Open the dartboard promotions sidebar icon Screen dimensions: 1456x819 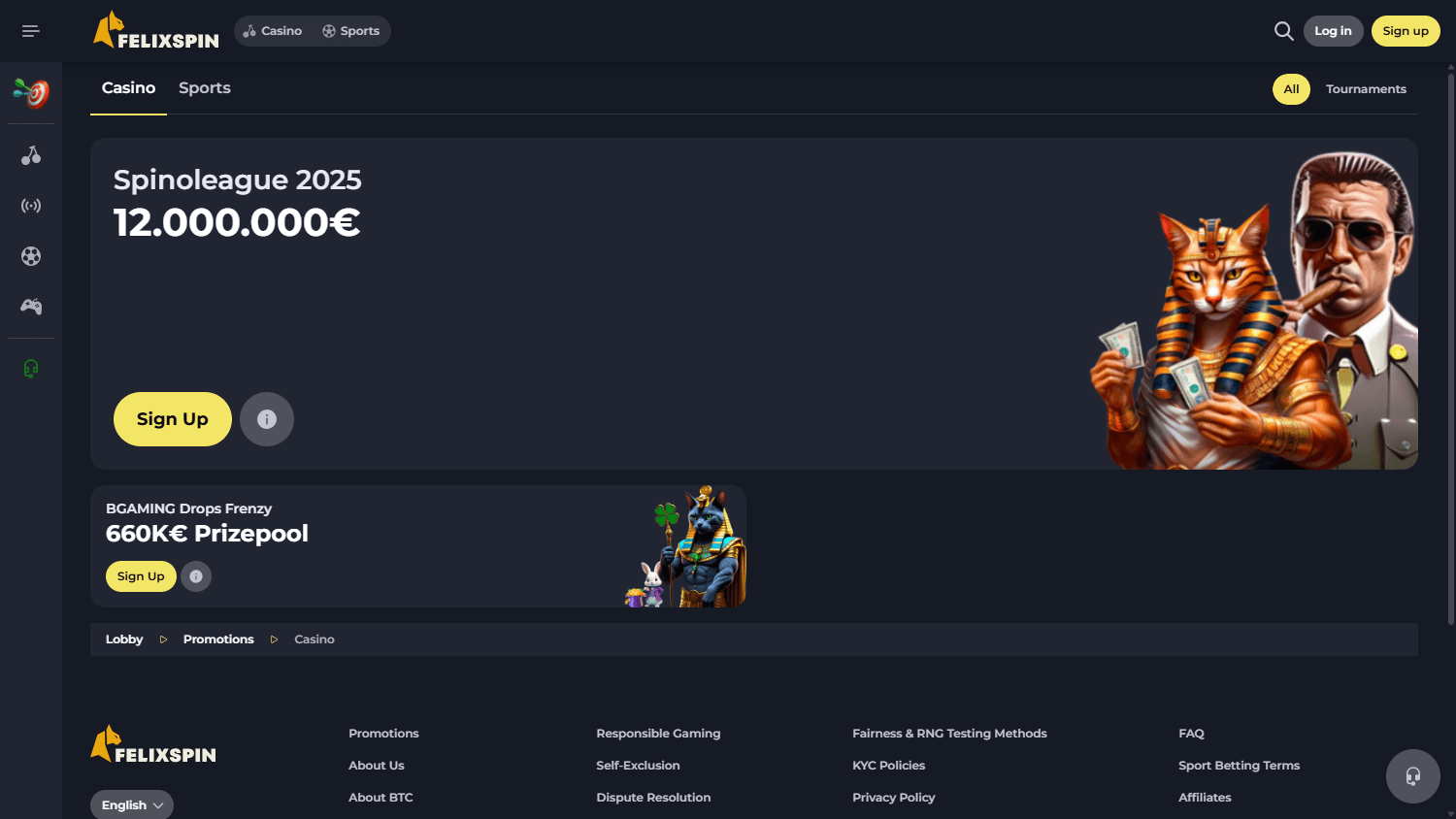coord(31,93)
